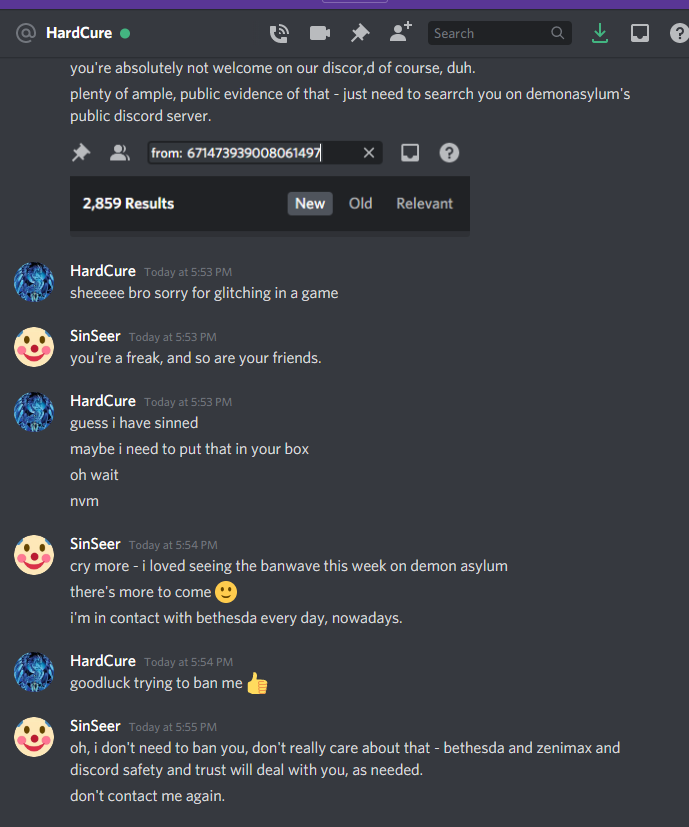Image resolution: width=689 pixels, height=827 pixels.
Task: Open help icon in top header
Action: 679,33
